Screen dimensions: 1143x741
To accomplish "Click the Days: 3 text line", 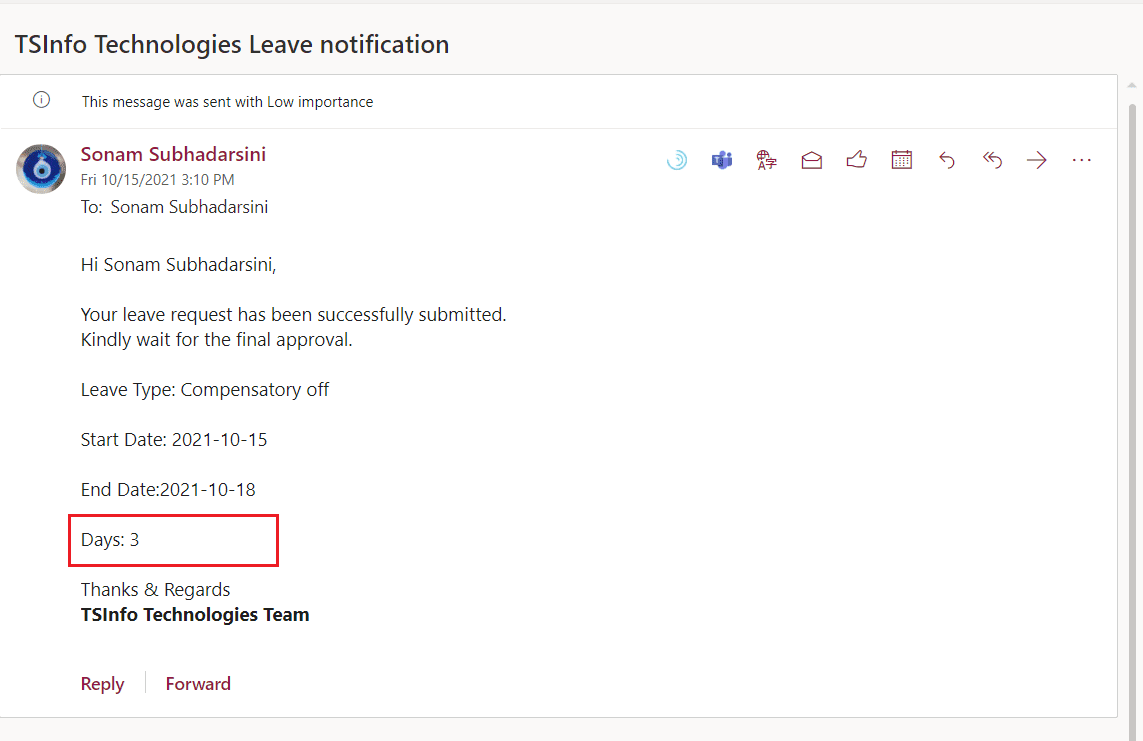I will pyautogui.click(x=110, y=540).
